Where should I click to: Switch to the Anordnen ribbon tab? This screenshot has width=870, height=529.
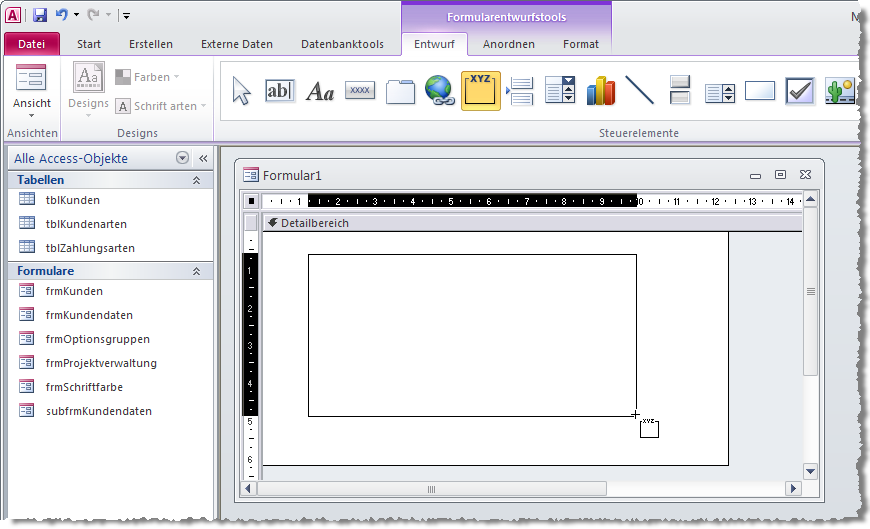pos(508,44)
